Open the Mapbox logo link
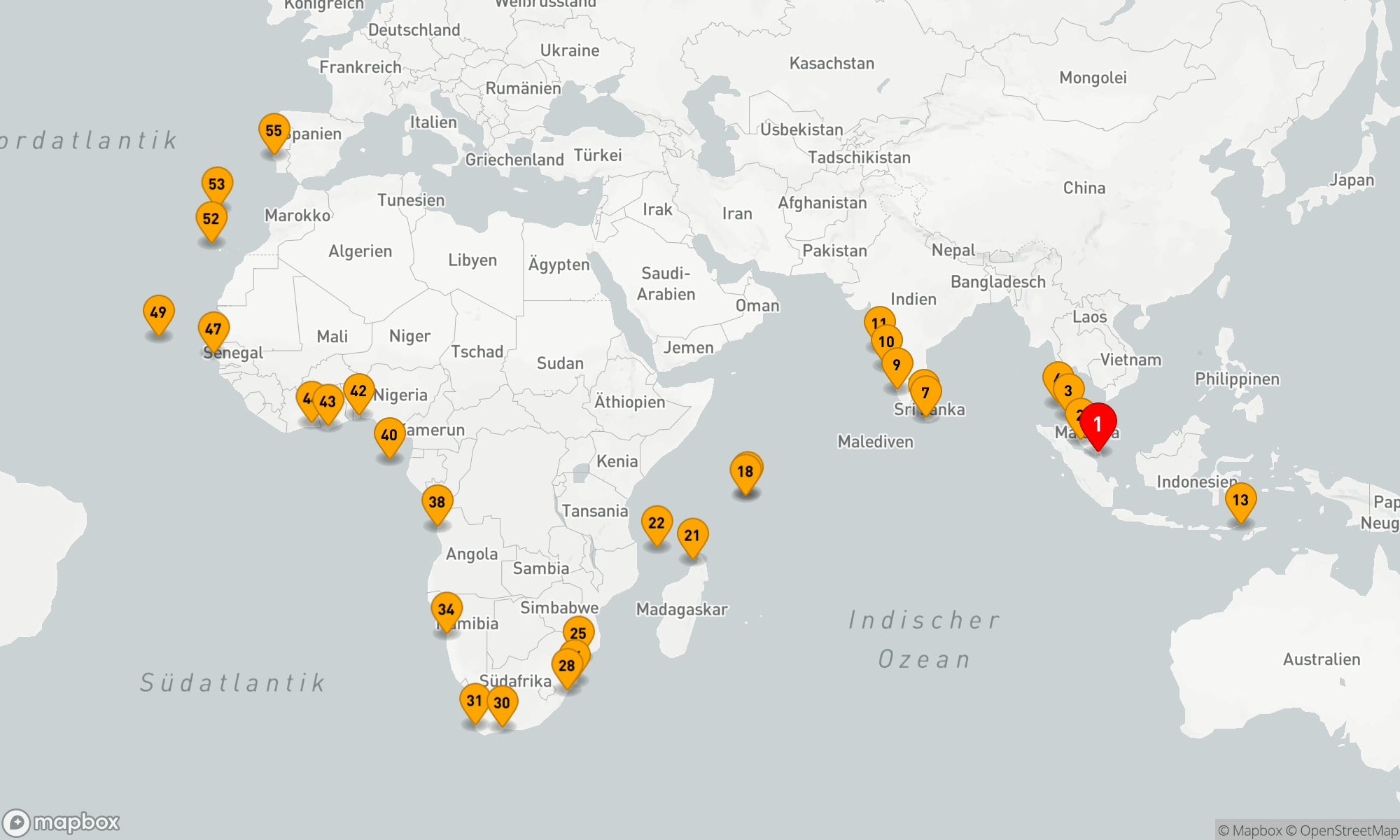Image resolution: width=1400 pixels, height=840 pixels. [x=62, y=822]
